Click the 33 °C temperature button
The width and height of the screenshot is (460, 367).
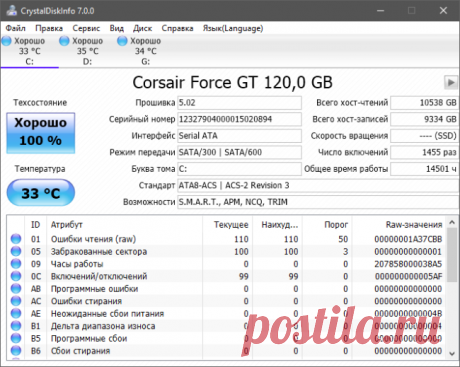[41, 193]
